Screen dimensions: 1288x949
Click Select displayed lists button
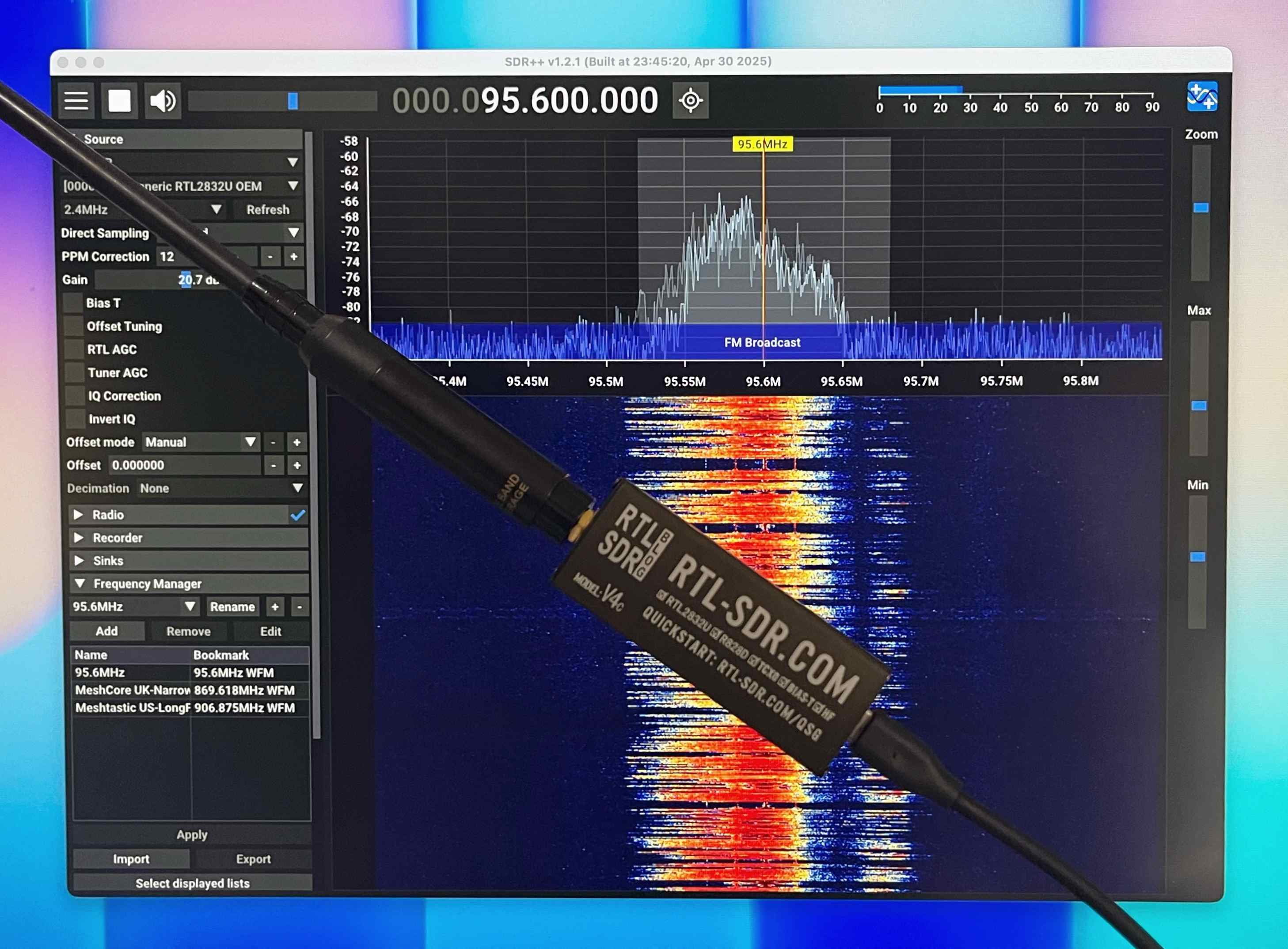193,883
